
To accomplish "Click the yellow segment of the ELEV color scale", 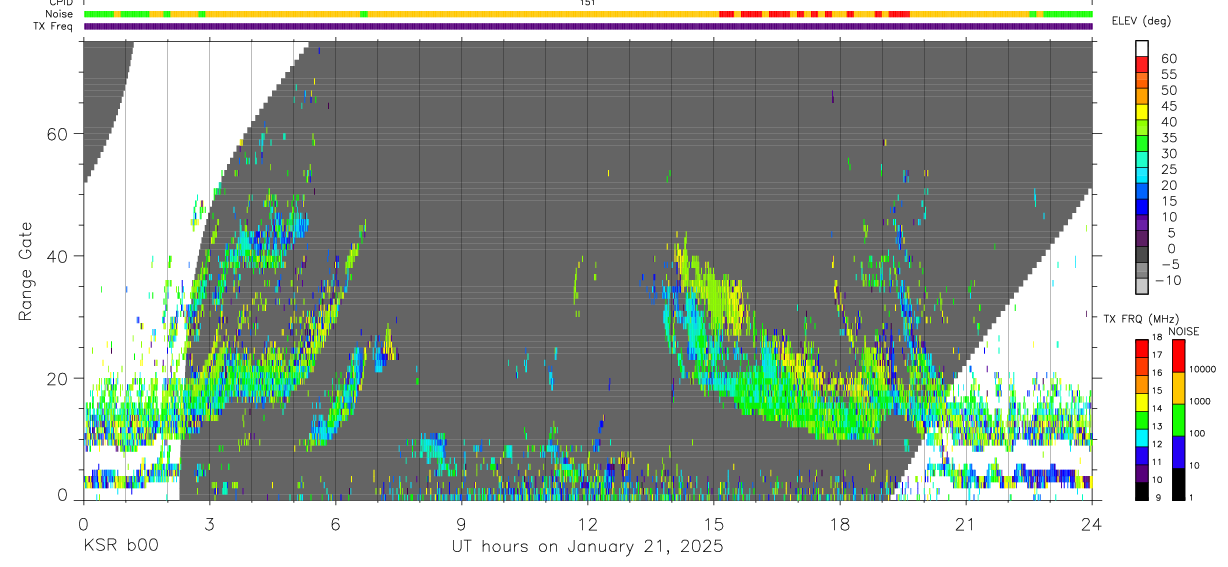I will tap(1142, 112).
